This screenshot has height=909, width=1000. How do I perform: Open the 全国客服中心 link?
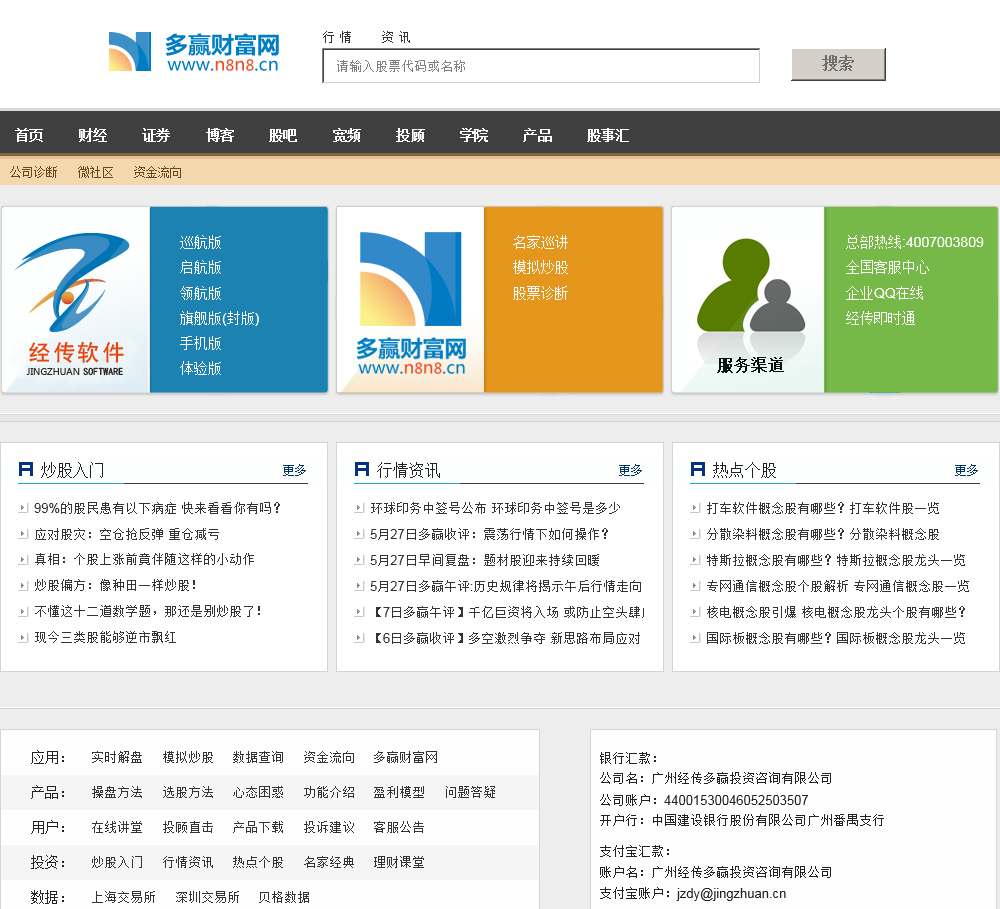tap(887, 267)
